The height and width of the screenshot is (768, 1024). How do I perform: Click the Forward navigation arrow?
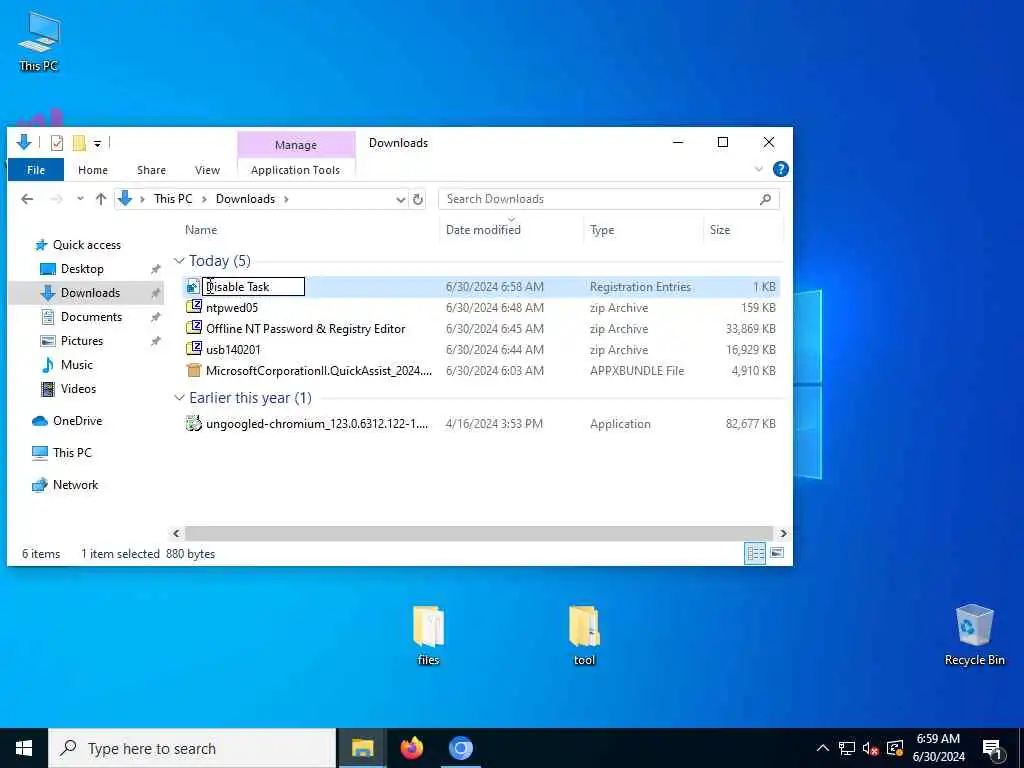57,199
